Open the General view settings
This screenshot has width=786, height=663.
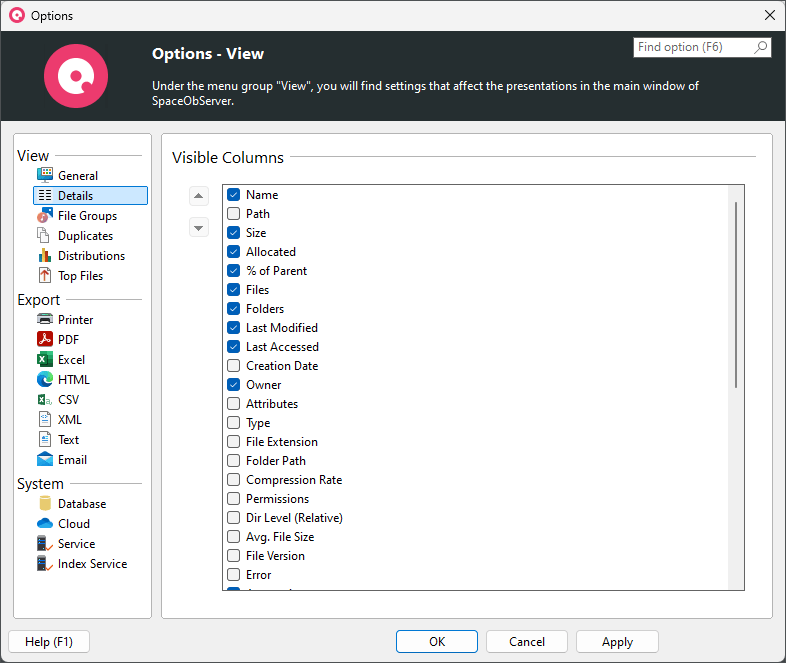77,176
